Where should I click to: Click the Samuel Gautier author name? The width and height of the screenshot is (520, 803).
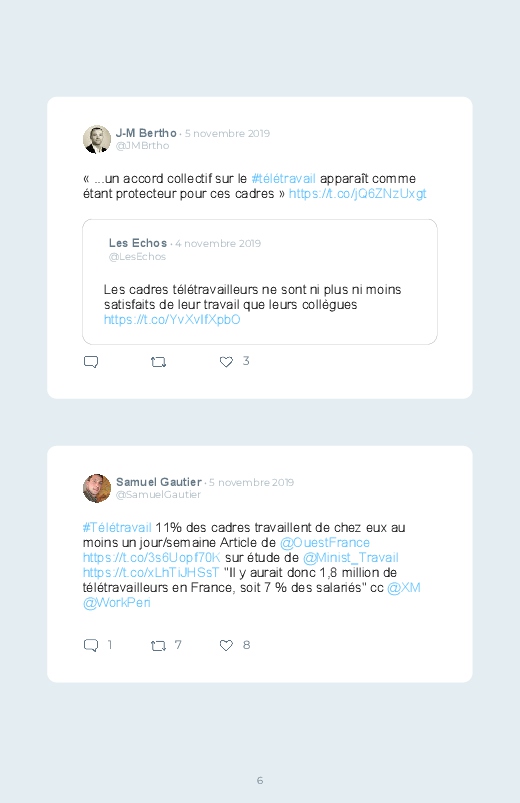tap(159, 482)
